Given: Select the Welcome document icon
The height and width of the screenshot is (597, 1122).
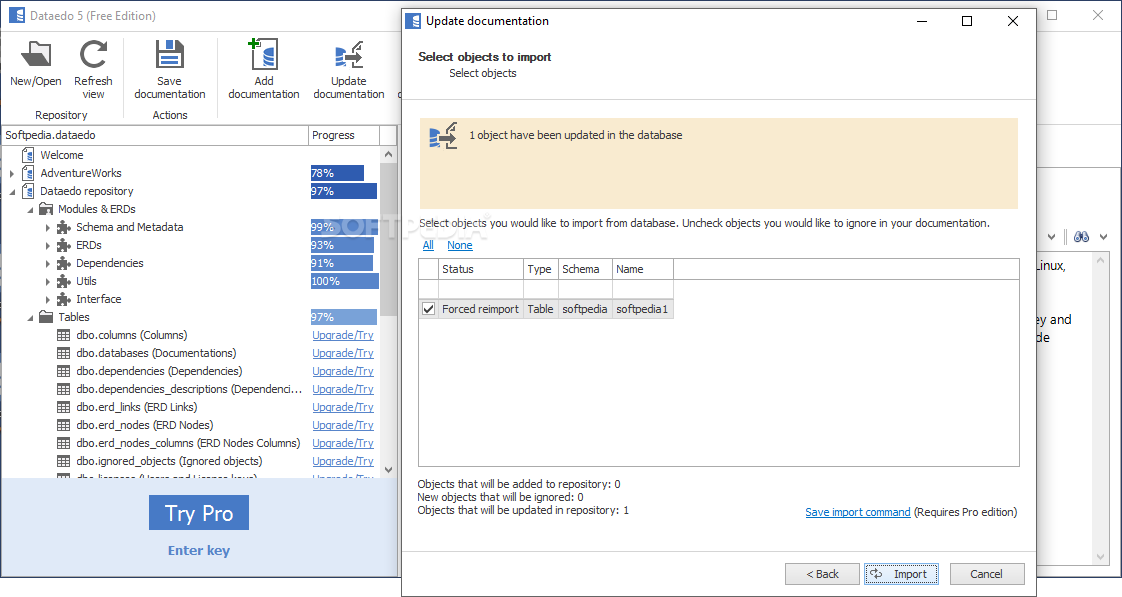Looking at the screenshot, I should (x=28, y=155).
